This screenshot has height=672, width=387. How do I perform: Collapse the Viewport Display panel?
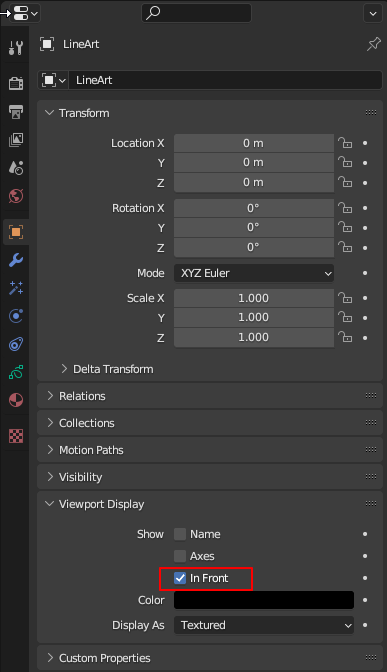[x=50, y=504]
